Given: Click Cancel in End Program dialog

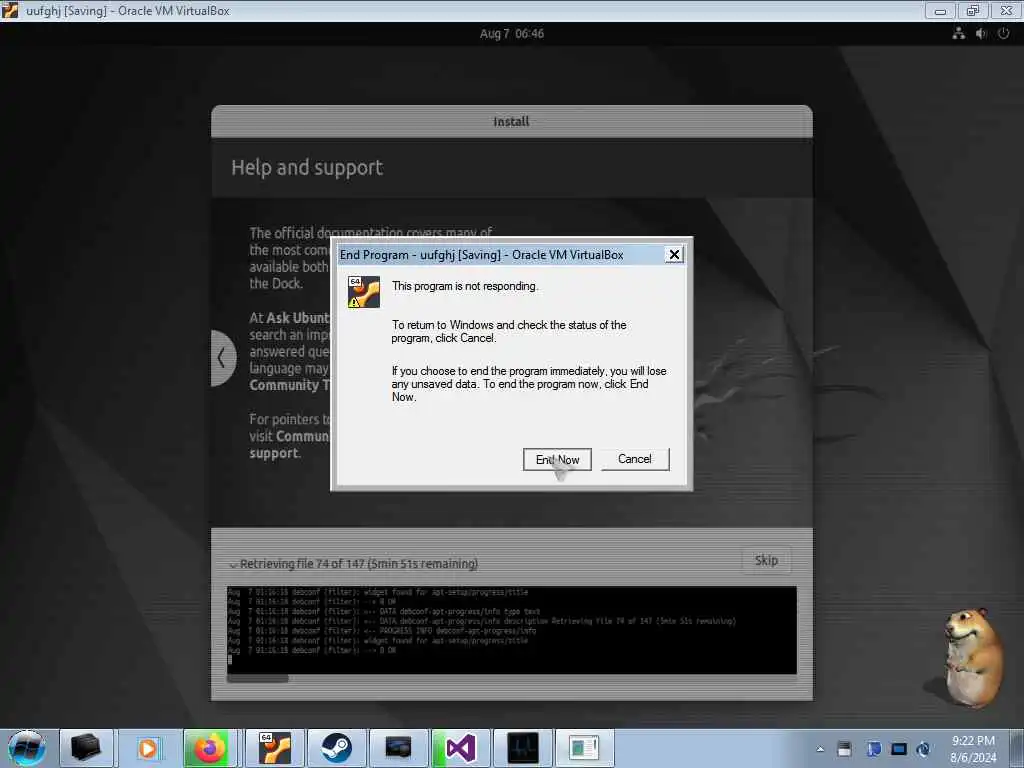Looking at the screenshot, I should tap(635, 459).
